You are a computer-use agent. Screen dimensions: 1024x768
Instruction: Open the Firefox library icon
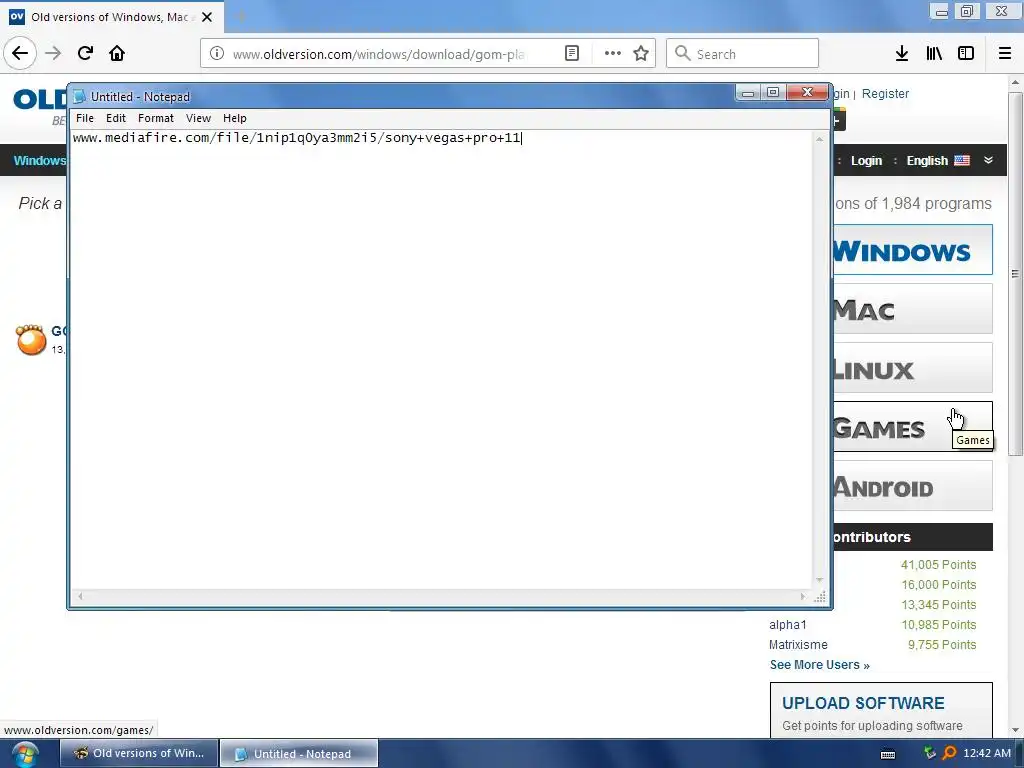[x=934, y=53]
